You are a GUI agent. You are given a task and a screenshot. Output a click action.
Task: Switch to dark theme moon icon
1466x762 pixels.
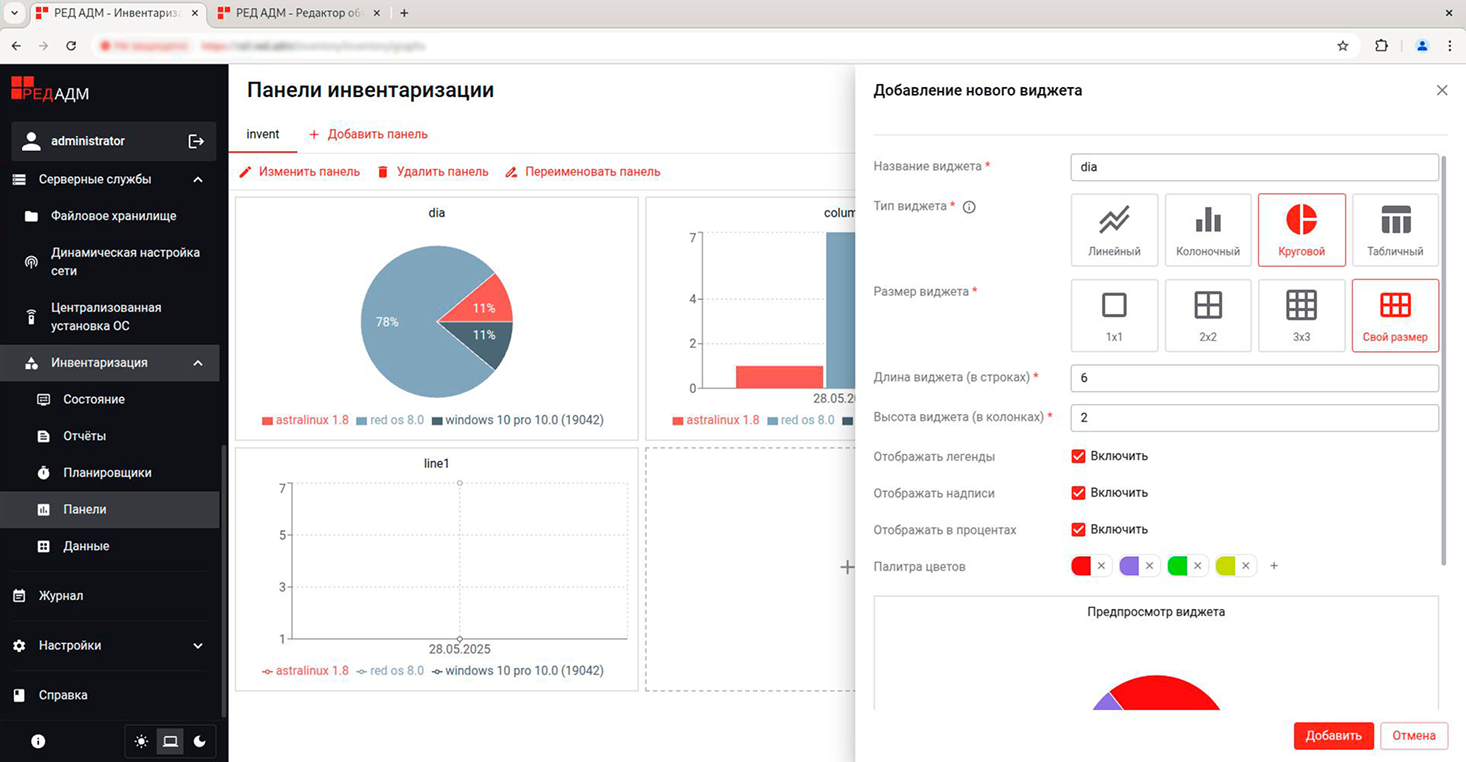click(200, 741)
